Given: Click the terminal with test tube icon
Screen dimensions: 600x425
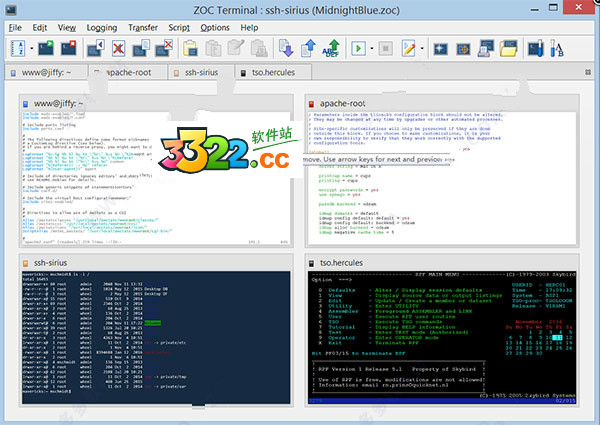Looking at the screenshot, I should pyautogui.click(x=536, y=49).
